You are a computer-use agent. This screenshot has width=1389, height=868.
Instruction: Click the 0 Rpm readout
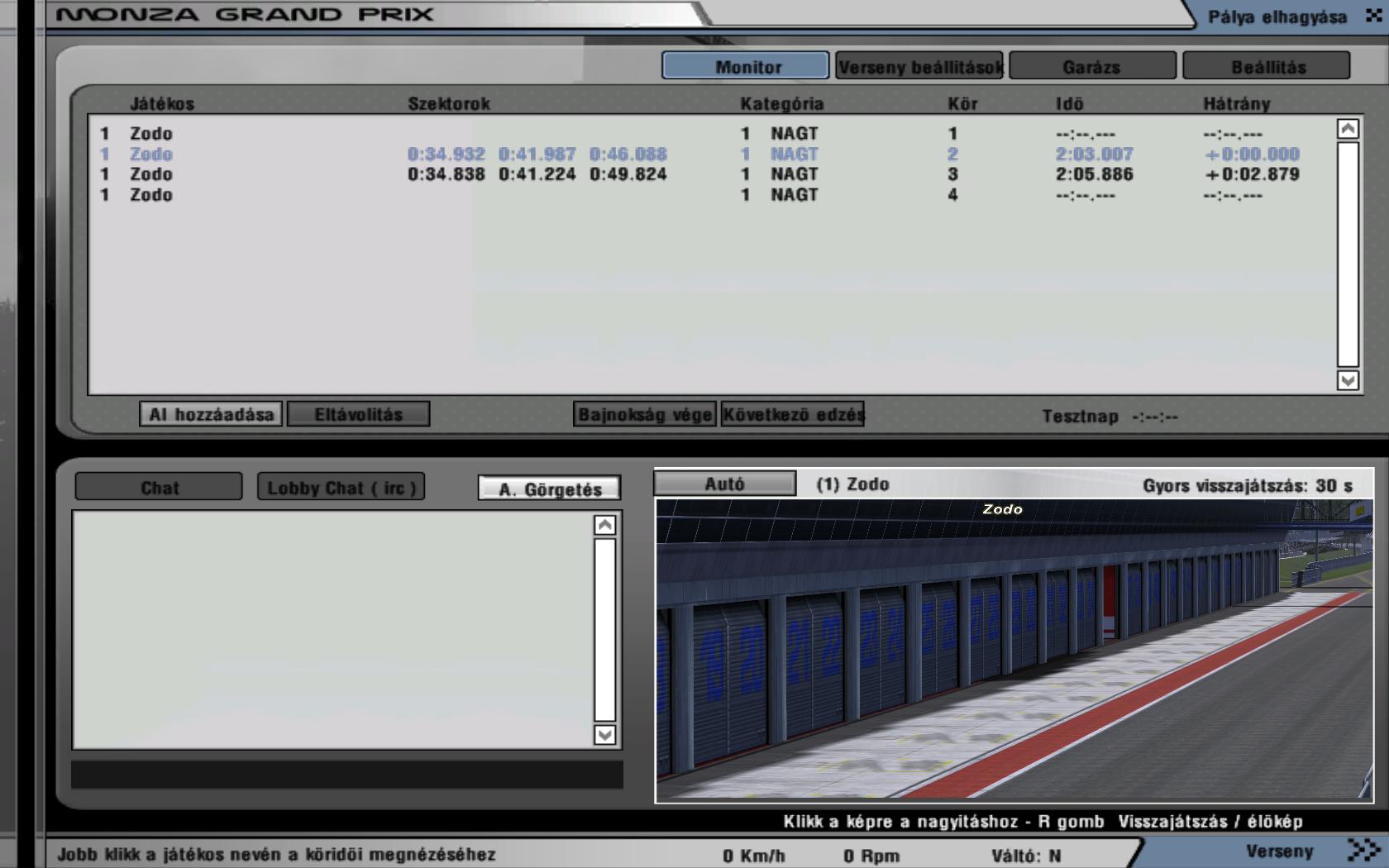pyautogui.click(x=871, y=856)
